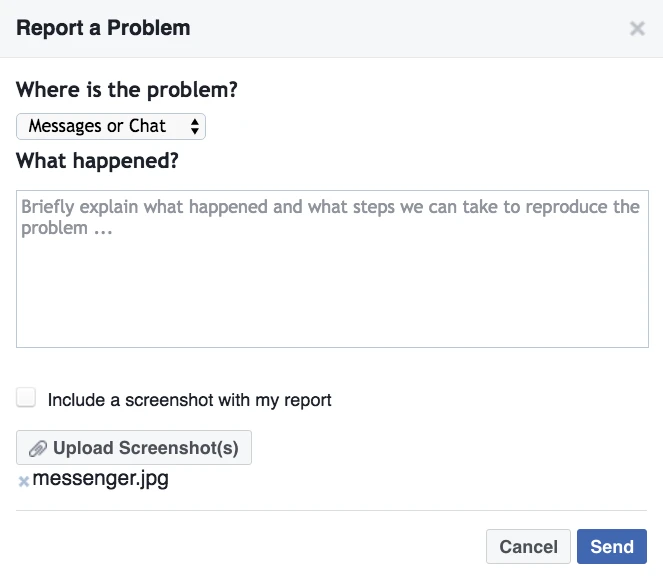Image resolution: width=663 pixels, height=577 pixels.
Task: Click the "Upload Screenshot(s)" button label text
Action: click(146, 448)
